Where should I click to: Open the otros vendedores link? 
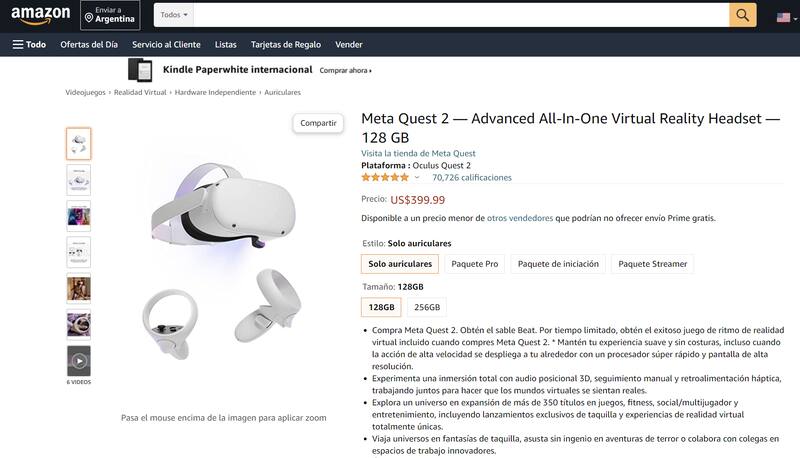point(520,218)
